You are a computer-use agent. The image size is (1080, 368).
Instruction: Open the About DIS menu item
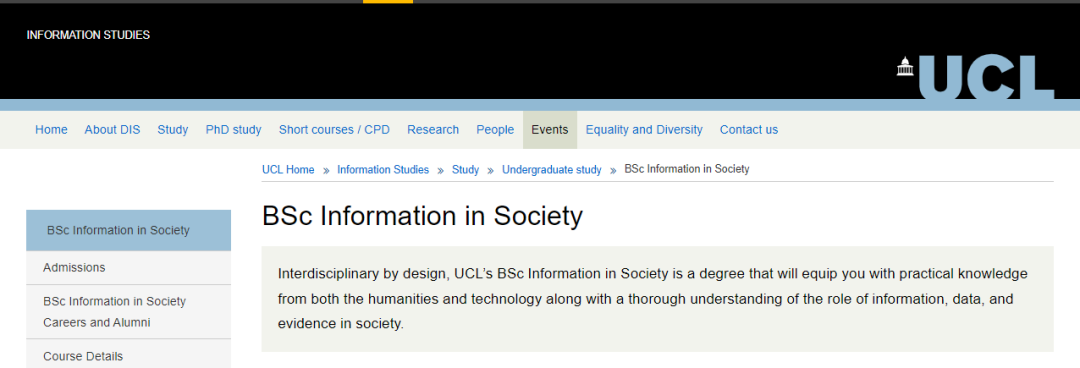(112, 130)
